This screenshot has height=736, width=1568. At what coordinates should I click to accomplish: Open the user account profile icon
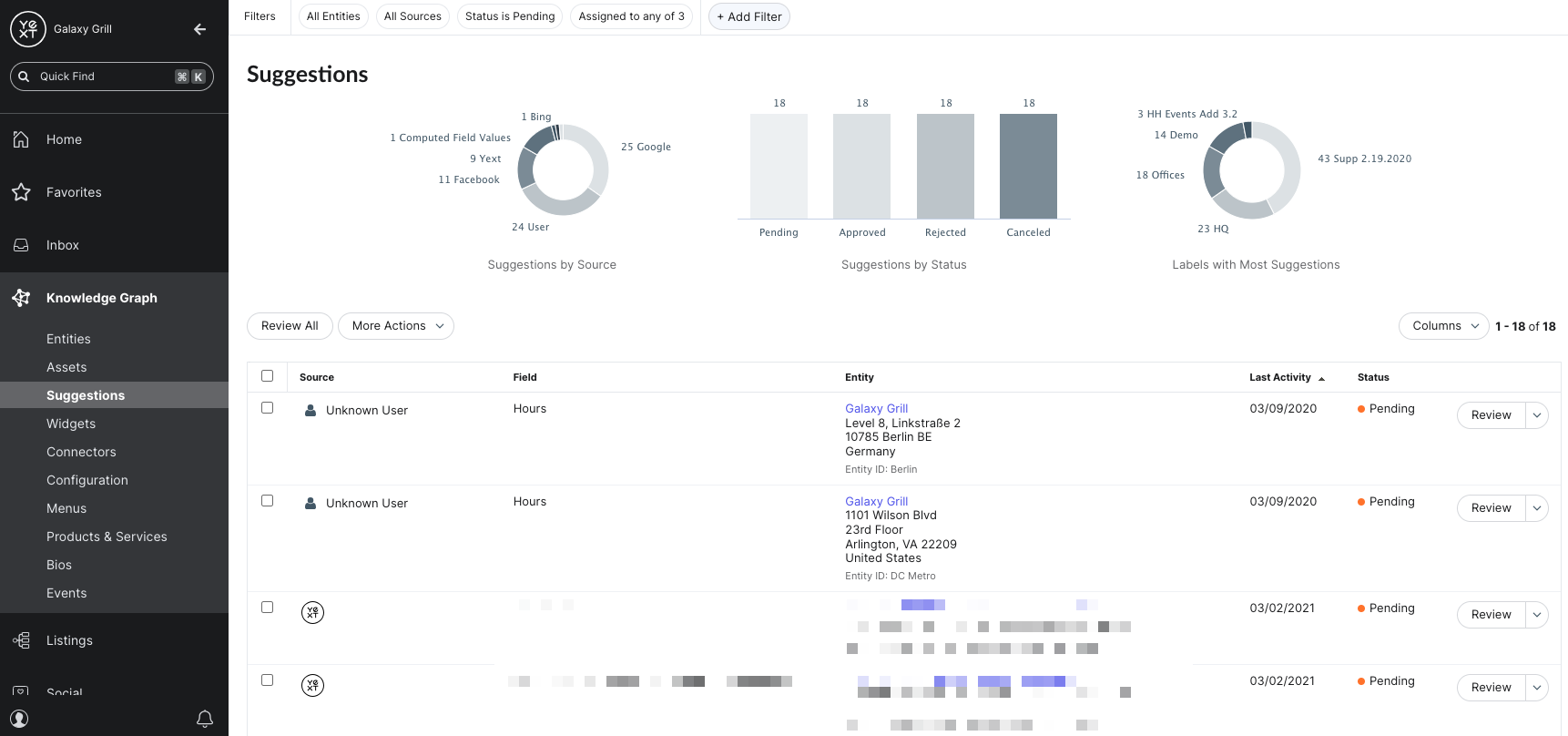pyautogui.click(x=19, y=719)
